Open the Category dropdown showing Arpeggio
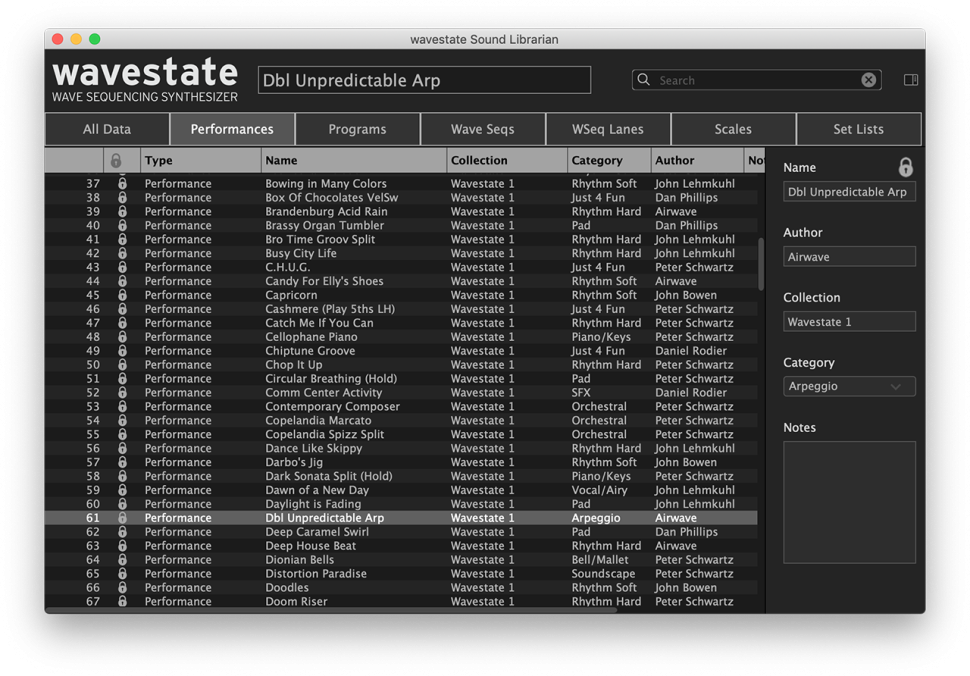The image size is (970, 676). pyautogui.click(x=849, y=386)
